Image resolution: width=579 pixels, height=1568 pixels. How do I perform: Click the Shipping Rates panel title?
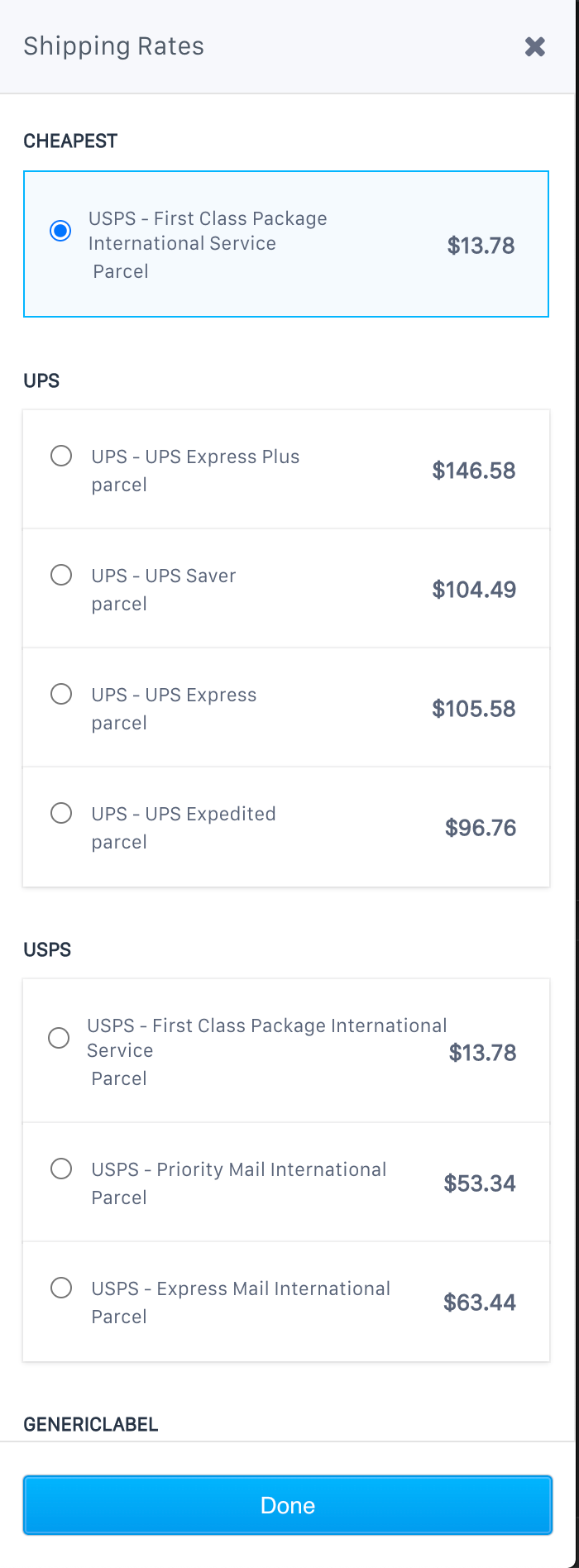113,46
